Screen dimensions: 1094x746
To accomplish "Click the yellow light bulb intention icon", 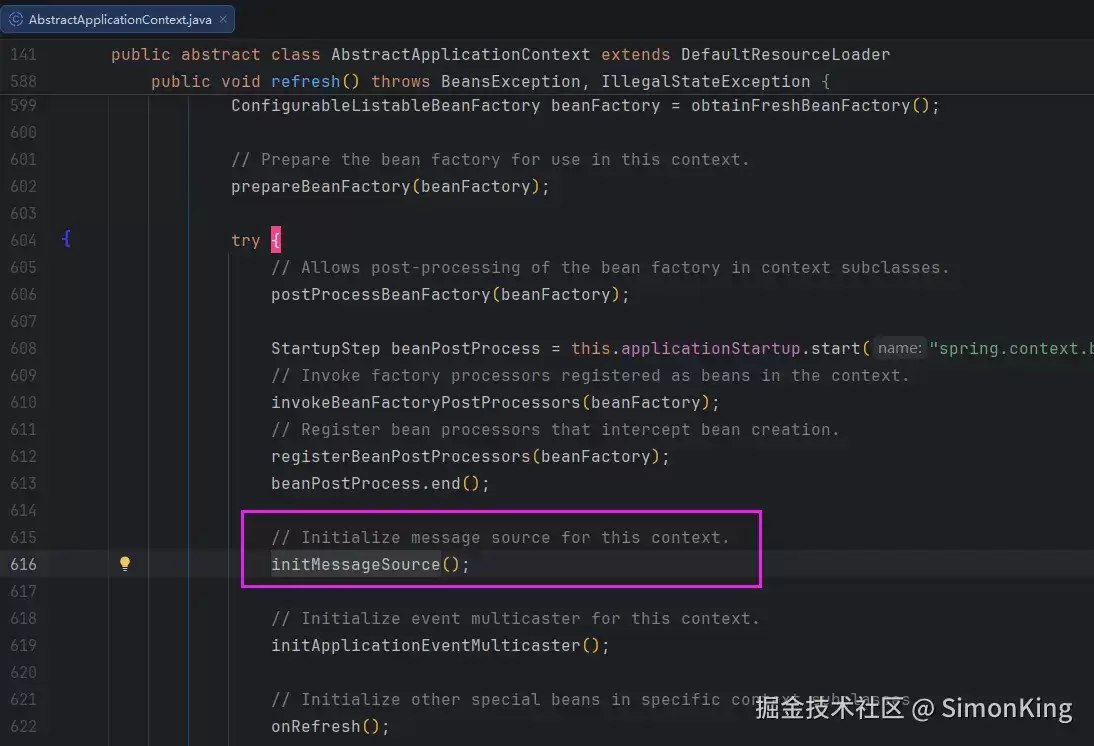I will click(125, 564).
